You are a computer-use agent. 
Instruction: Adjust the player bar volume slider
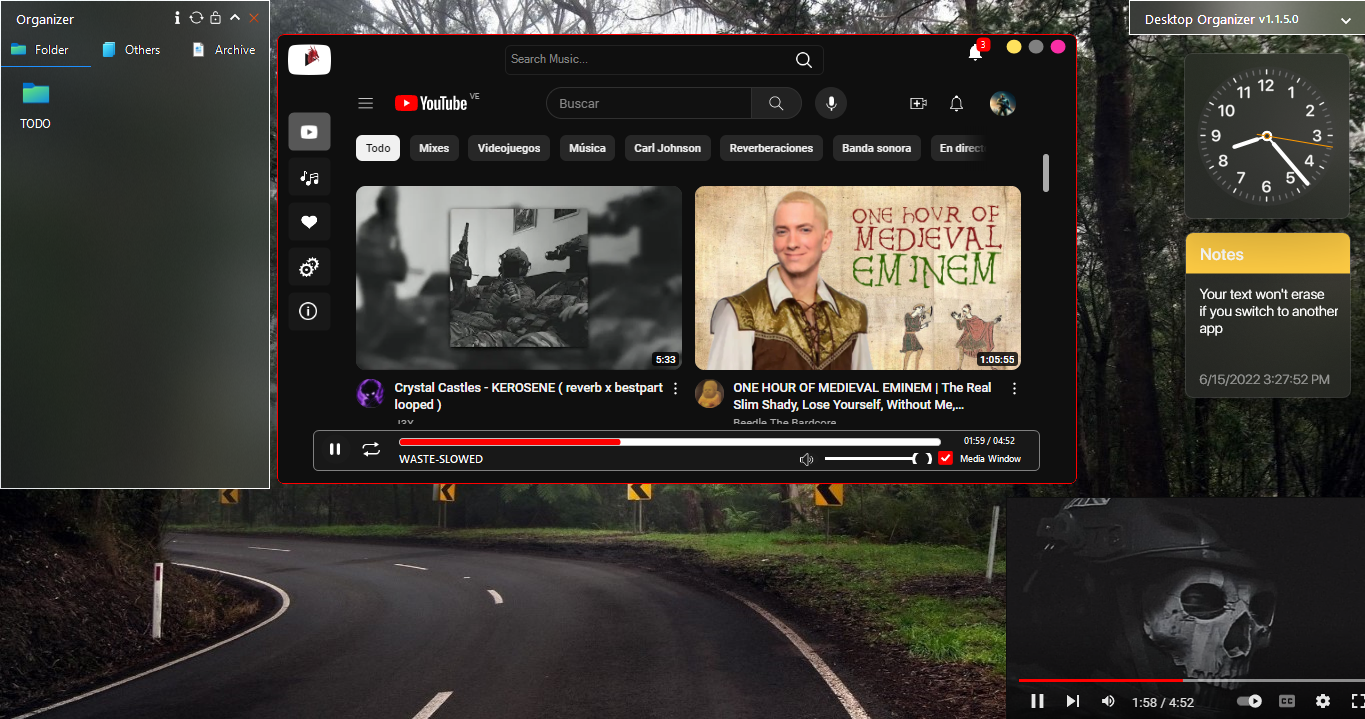point(878,458)
